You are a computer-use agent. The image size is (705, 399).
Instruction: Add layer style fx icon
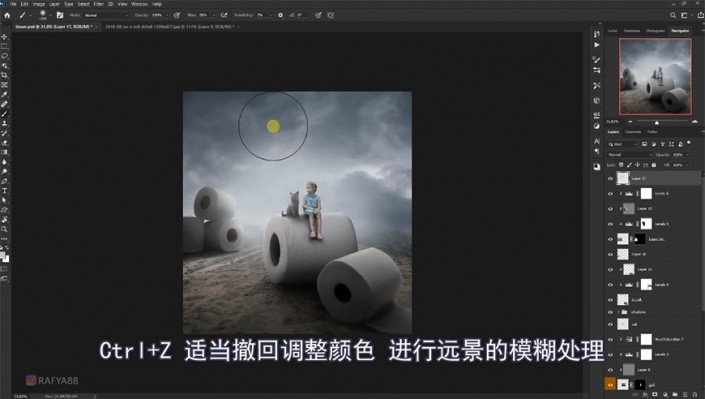(645, 395)
